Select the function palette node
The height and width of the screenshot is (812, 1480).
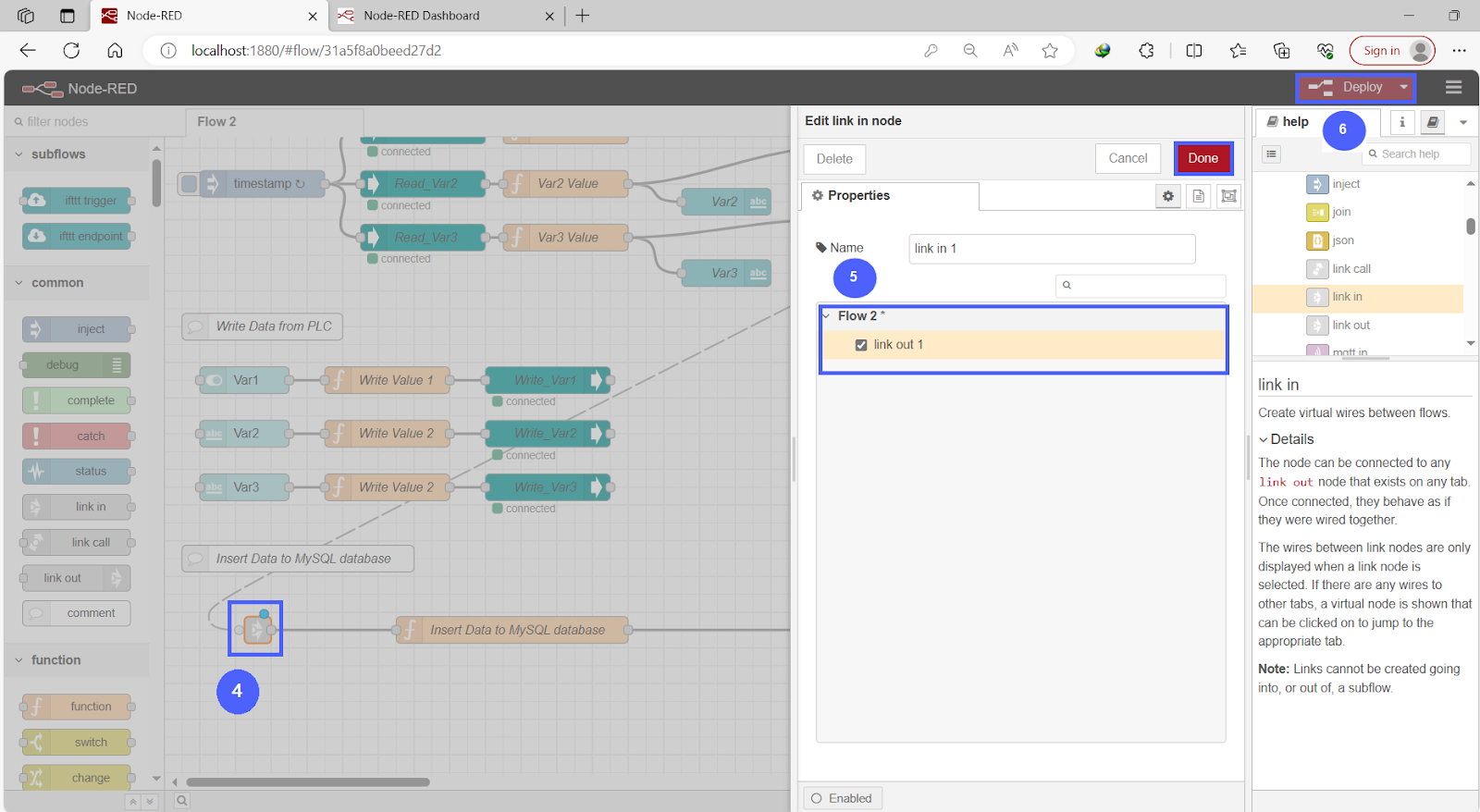pyautogui.click(x=77, y=707)
